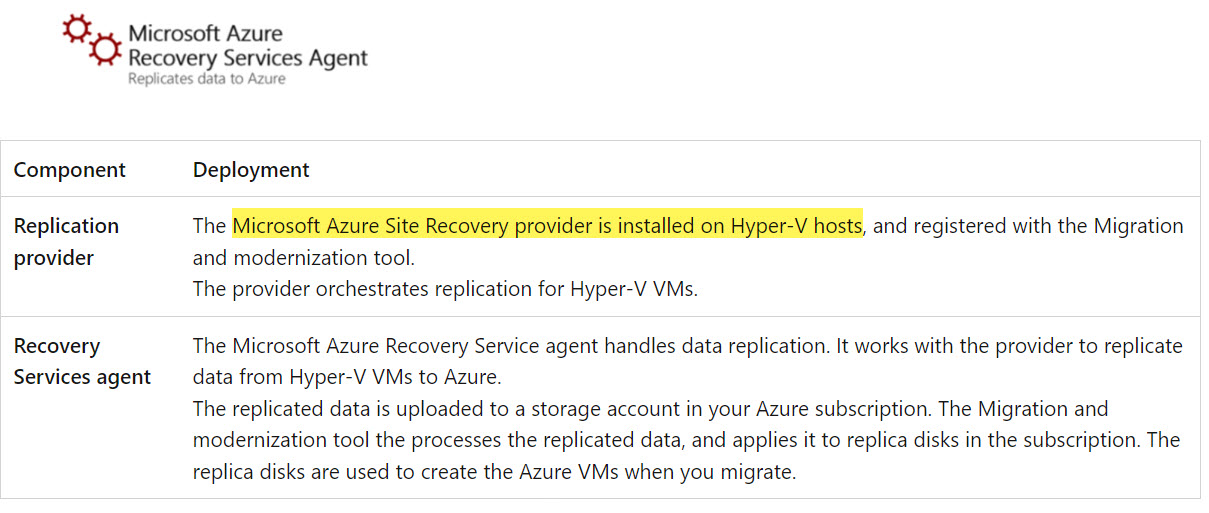Click the 'Recovery Services agent' row label
This screenshot has height=513, width=1209.
[82, 362]
